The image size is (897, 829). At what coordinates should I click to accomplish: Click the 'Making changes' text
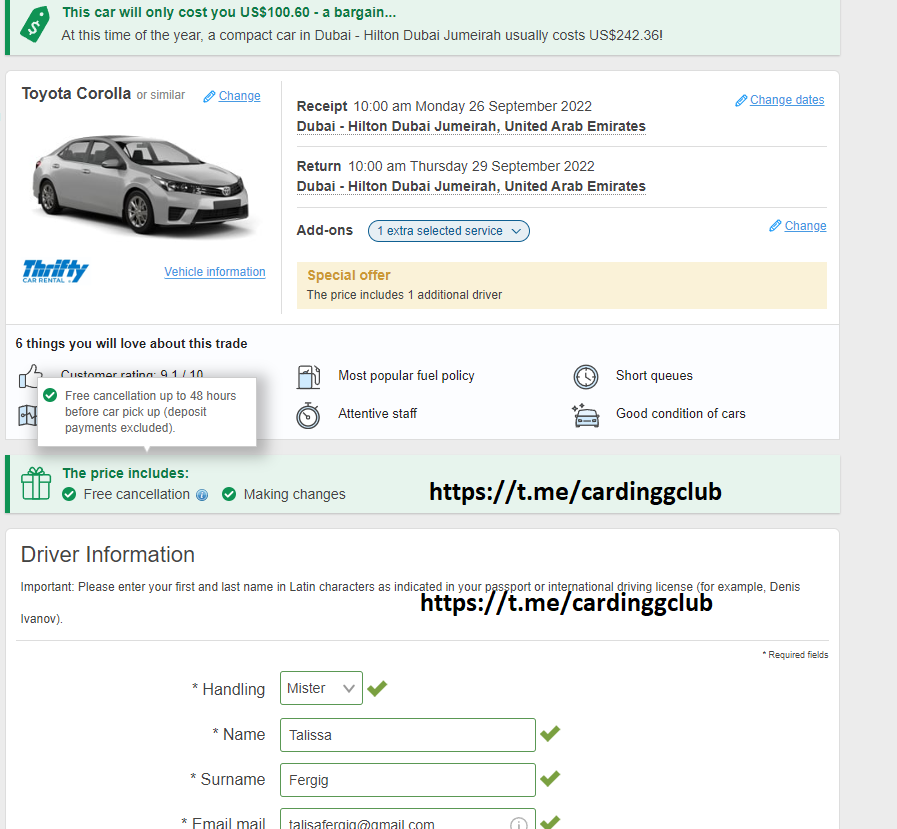coord(294,494)
